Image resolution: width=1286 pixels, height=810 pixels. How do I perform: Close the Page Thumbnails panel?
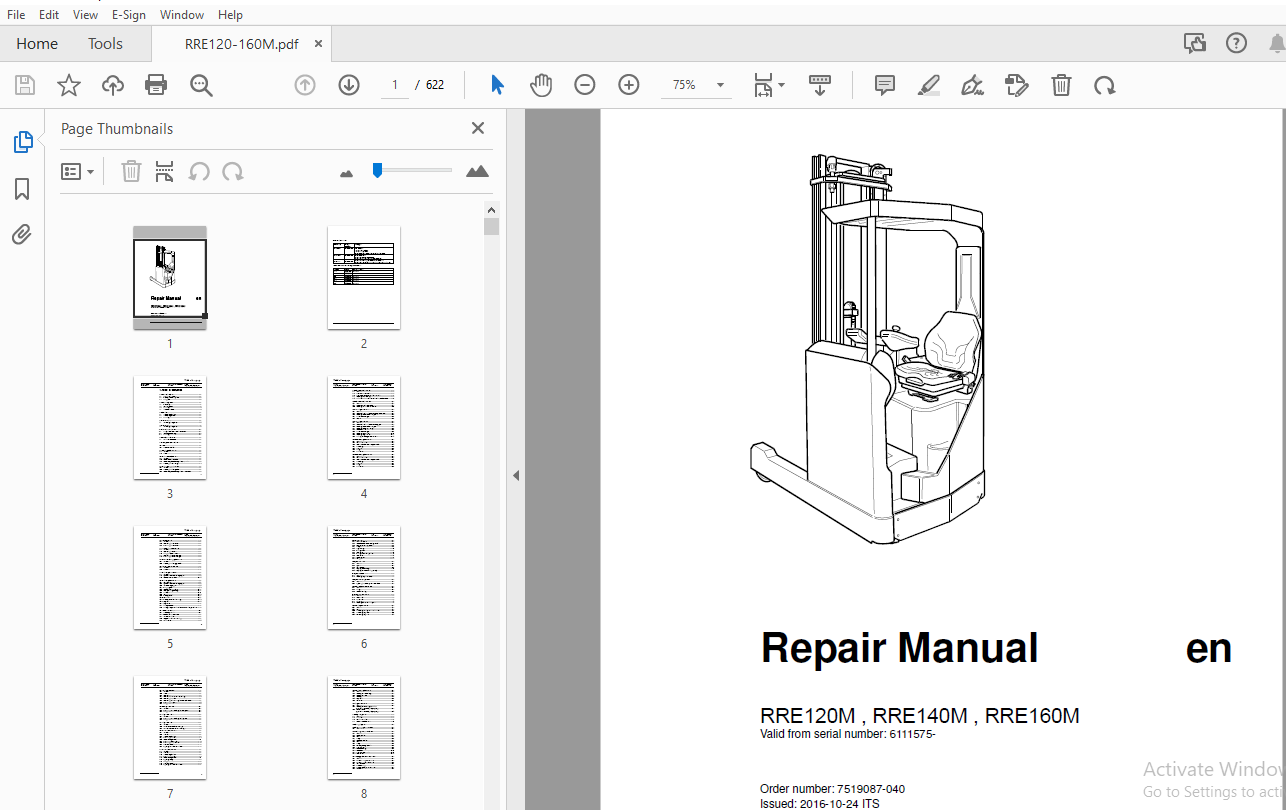(478, 128)
